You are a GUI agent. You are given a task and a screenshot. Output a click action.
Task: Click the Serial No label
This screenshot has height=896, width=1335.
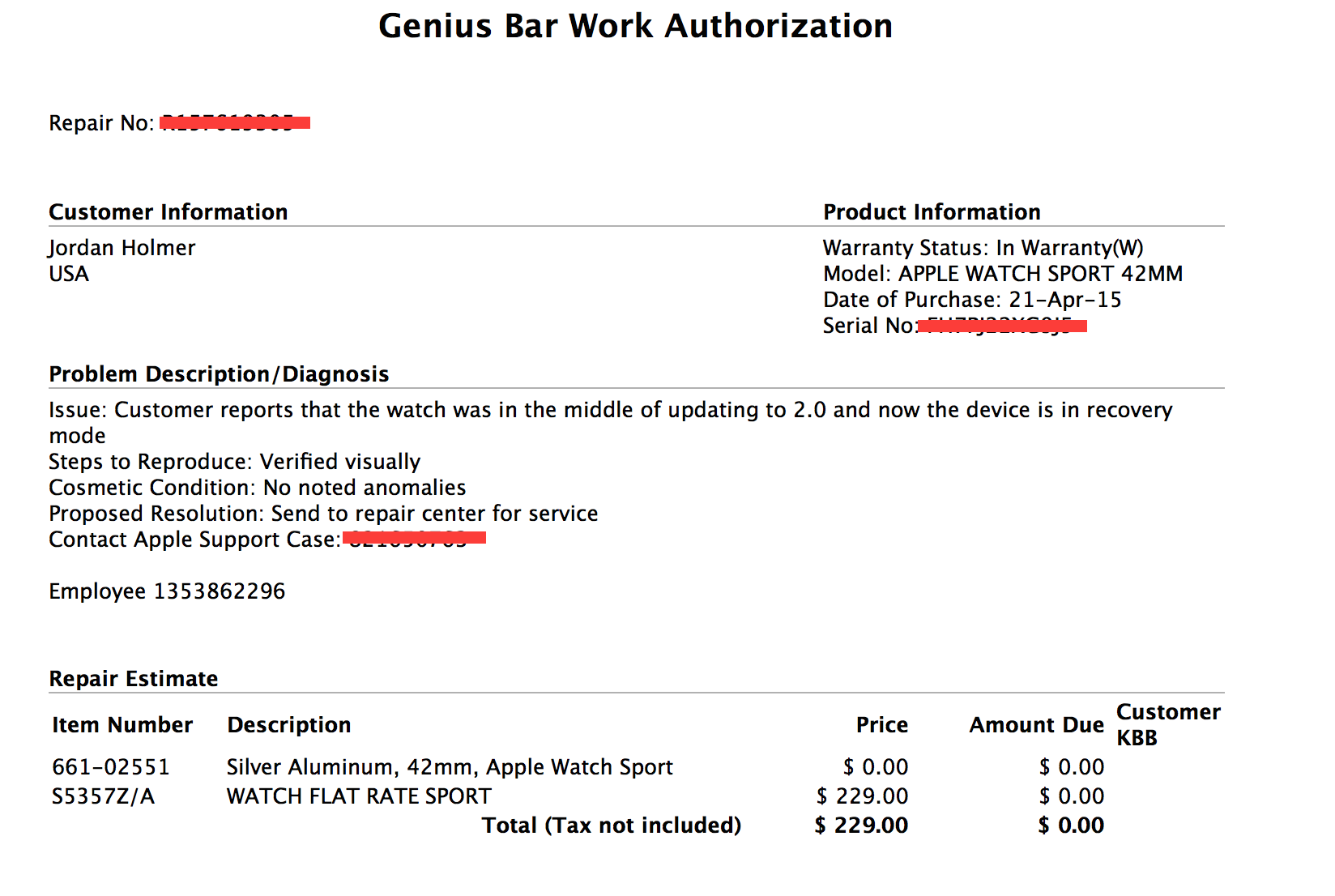(870, 326)
